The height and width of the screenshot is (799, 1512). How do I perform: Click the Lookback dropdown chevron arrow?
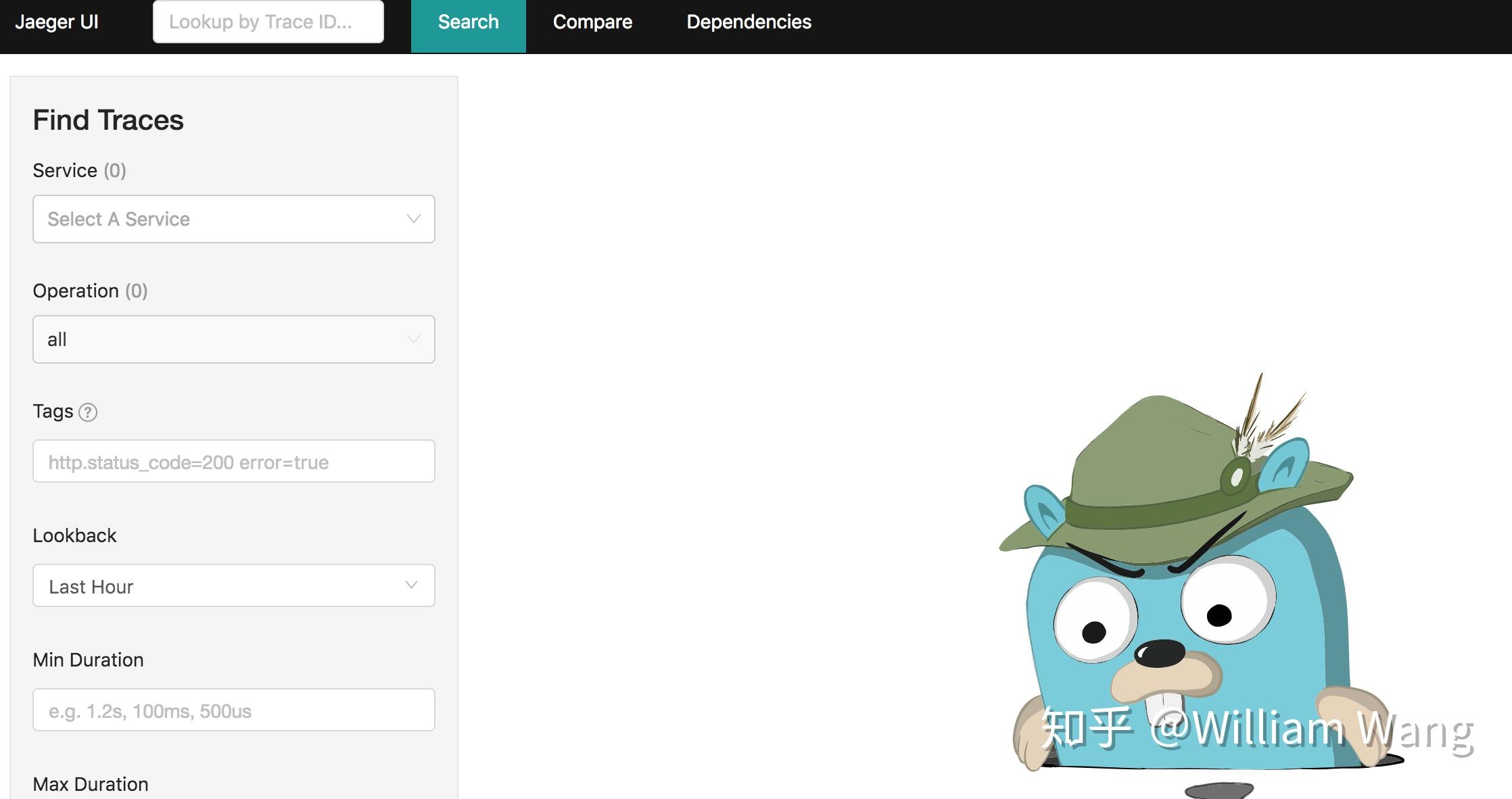pyautogui.click(x=411, y=585)
